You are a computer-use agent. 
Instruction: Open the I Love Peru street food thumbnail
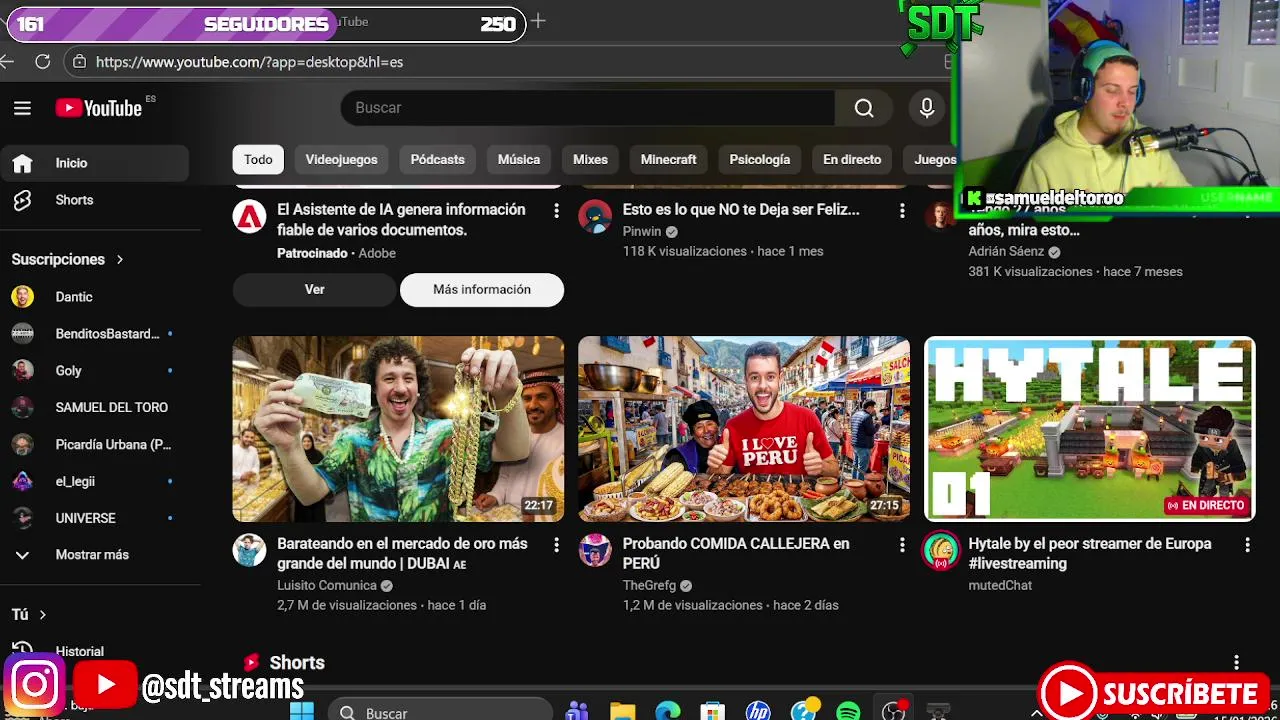point(744,429)
